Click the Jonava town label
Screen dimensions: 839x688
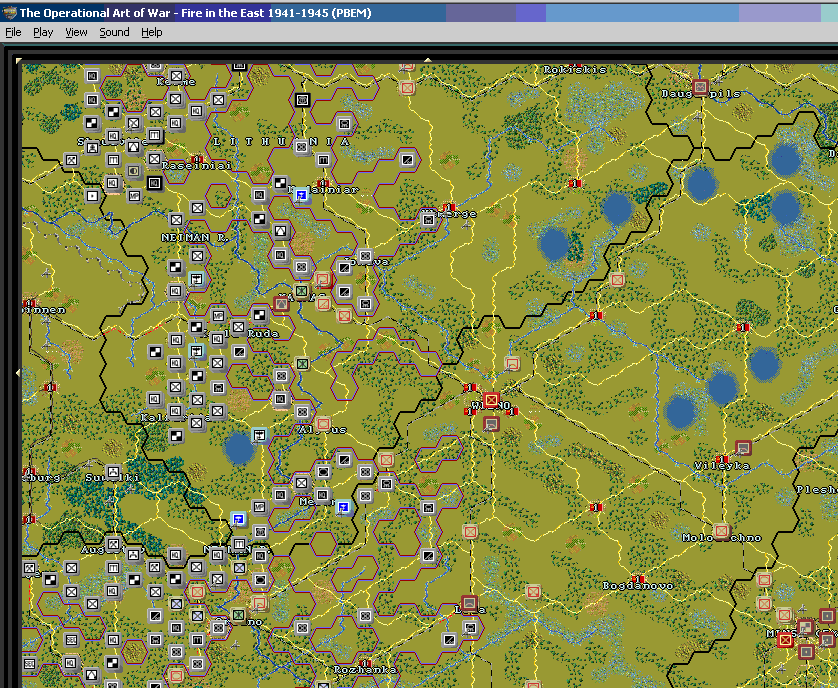[x=366, y=262]
